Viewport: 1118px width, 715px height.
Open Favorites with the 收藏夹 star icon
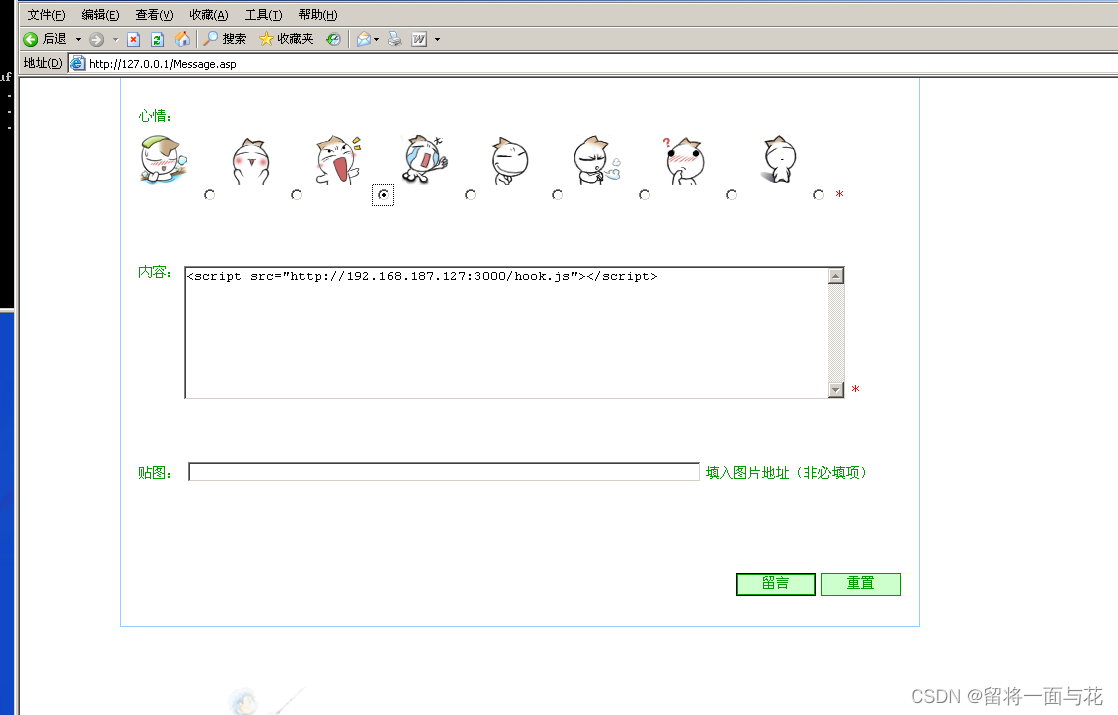coord(268,39)
